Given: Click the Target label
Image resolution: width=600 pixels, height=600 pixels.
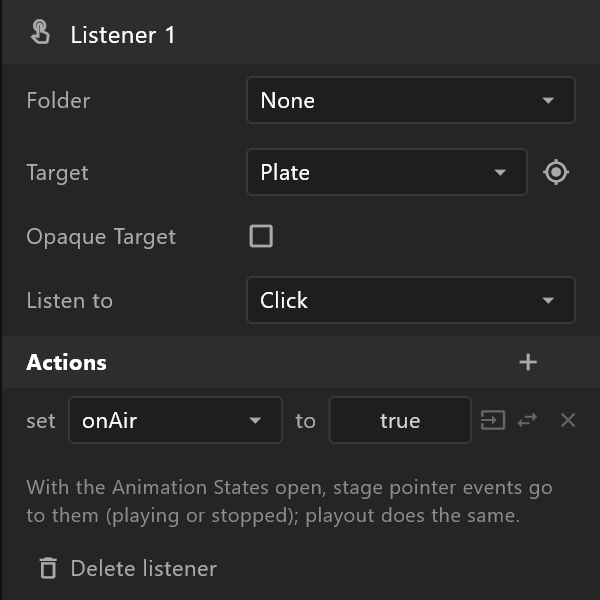Looking at the screenshot, I should click(x=57, y=173).
